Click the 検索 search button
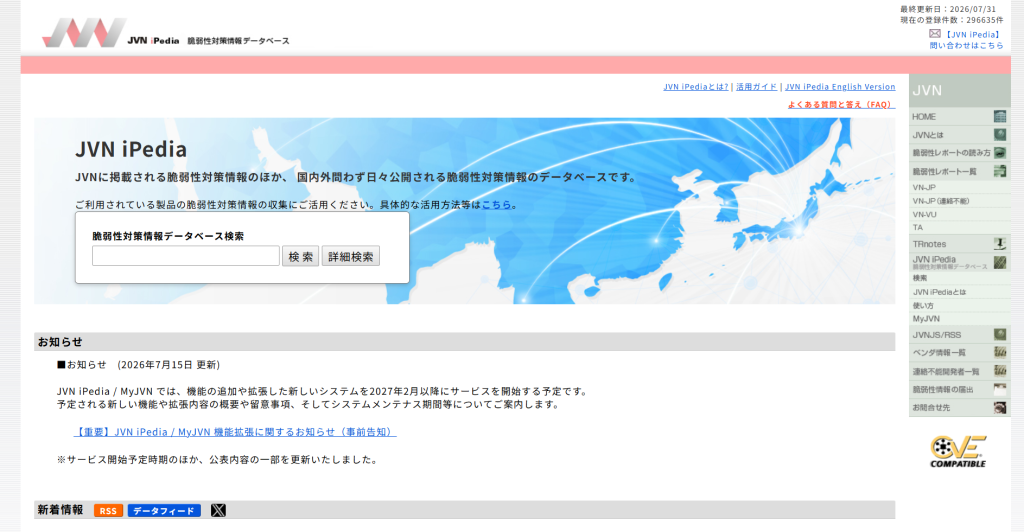 tap(300, 257)
